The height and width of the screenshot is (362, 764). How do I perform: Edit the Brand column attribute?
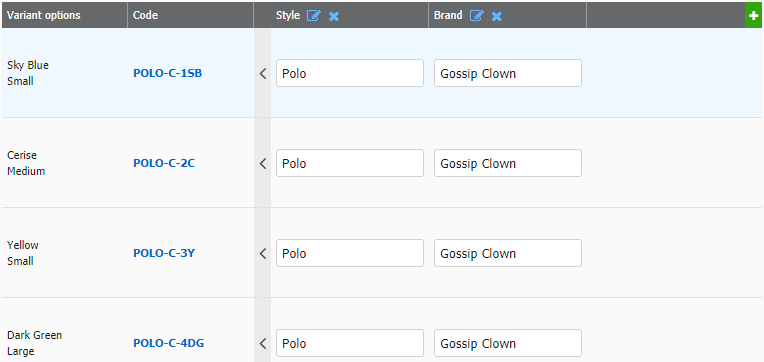(477, 16)
